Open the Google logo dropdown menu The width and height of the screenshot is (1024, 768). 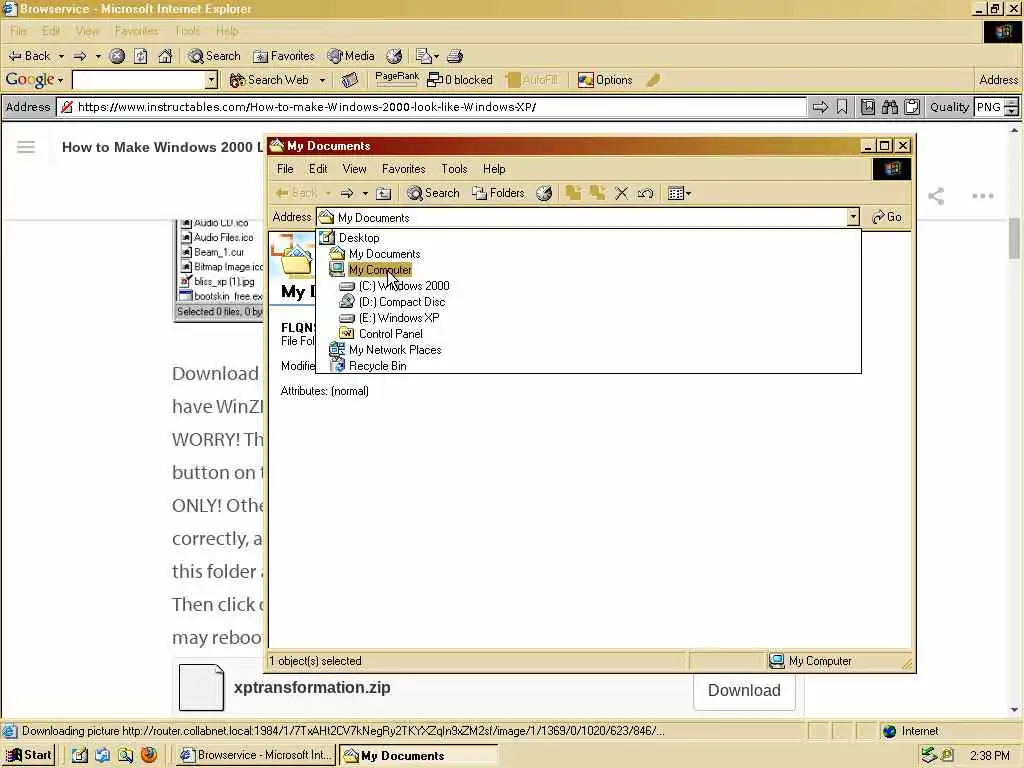click(34, 80)
